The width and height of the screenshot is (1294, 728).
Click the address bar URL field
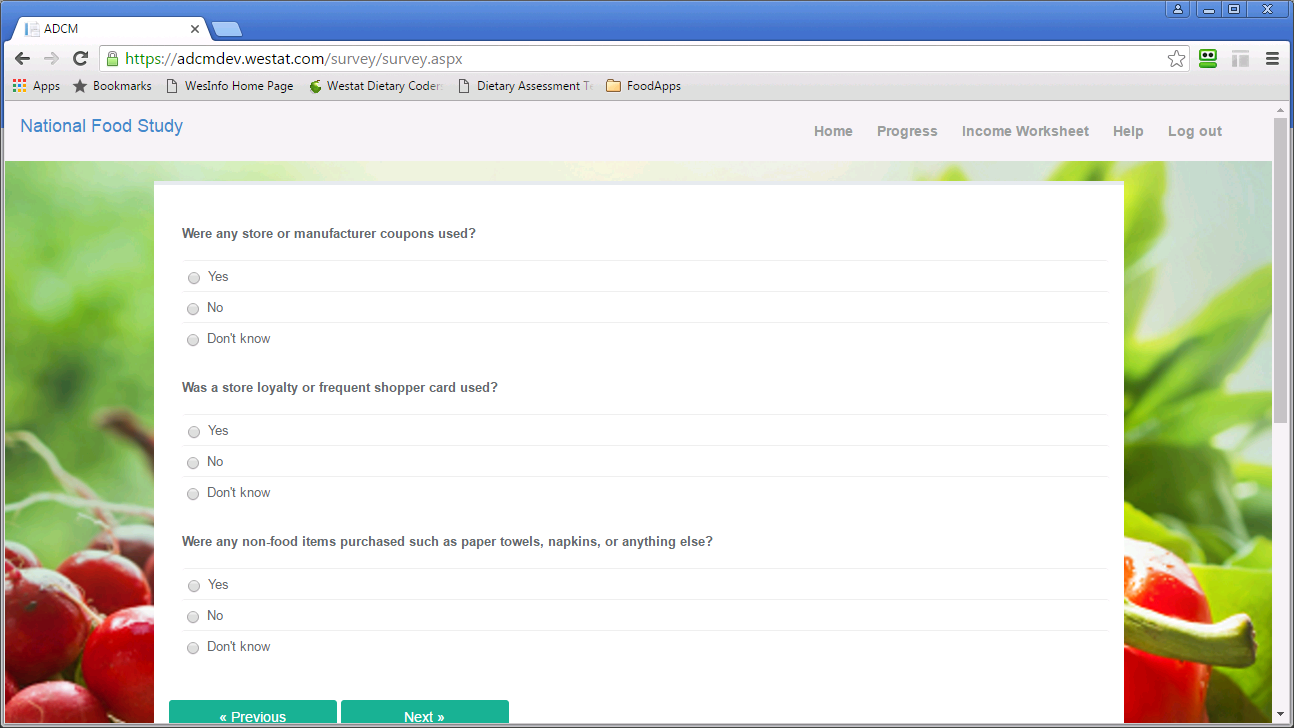click(640, 59)
